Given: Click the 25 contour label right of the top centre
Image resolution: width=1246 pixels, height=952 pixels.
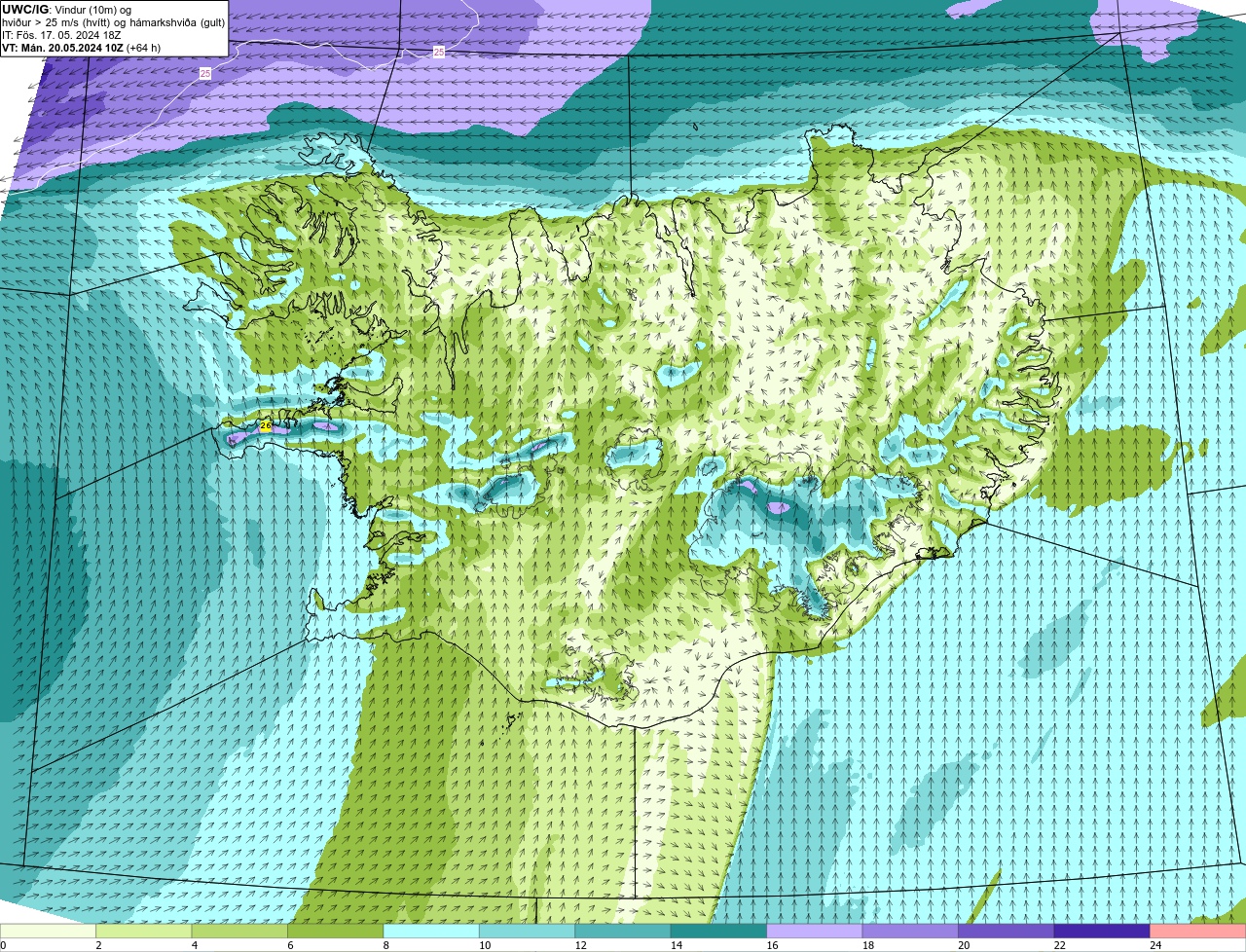Looking at the screenshot, I should pyautogui.click(x=439, y=52).
